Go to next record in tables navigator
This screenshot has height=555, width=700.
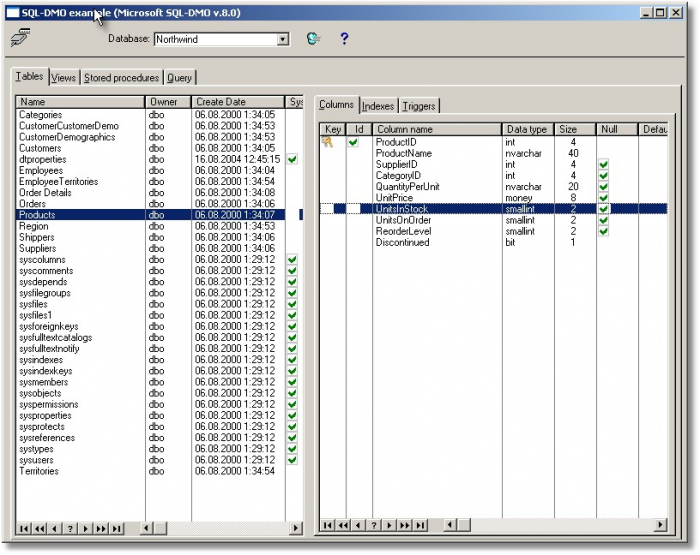click(x=85, y=529)
